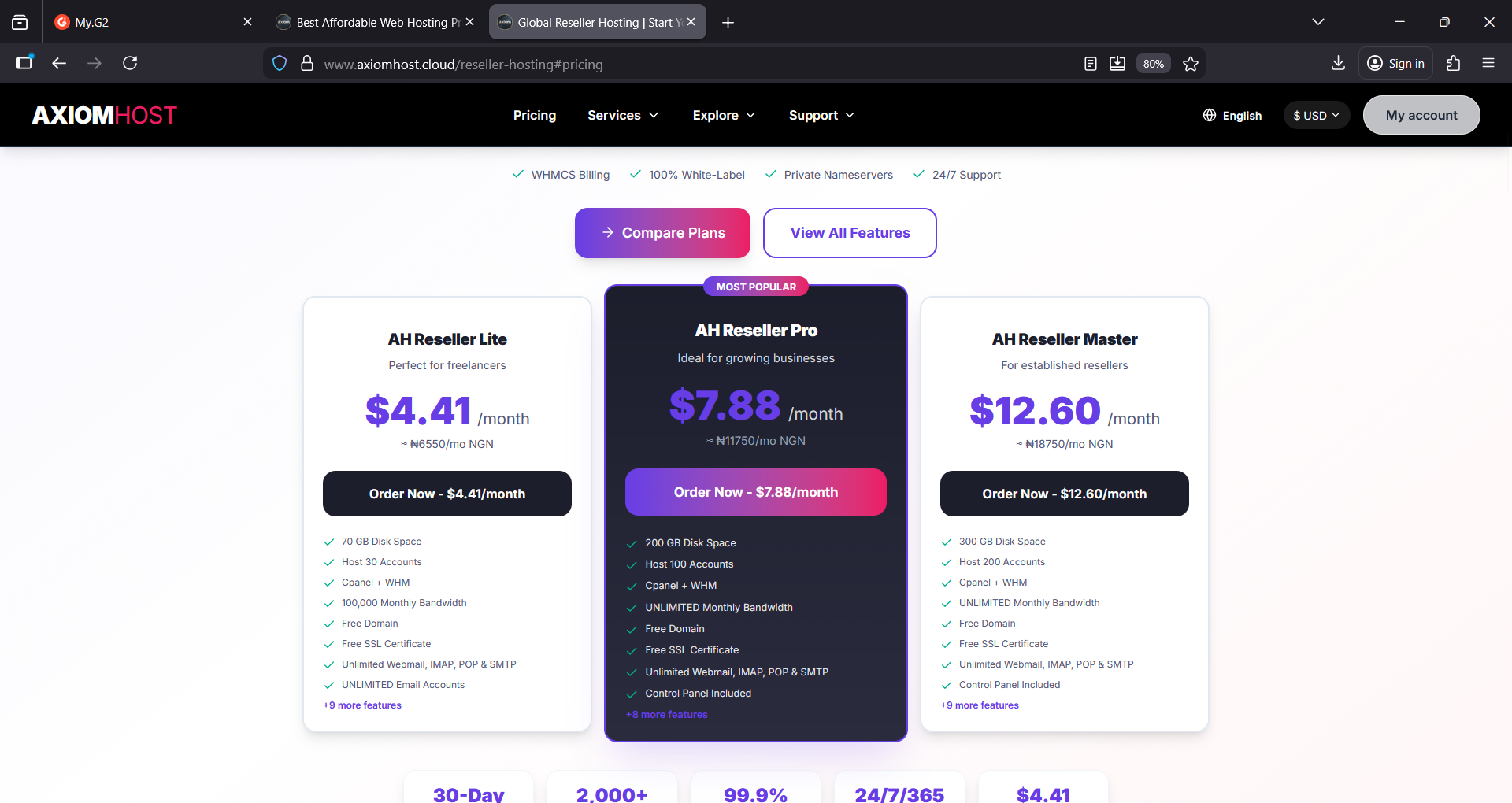Click the install app icon in the address bar
1512x803 pixels.
click(x=1117, y=64)
